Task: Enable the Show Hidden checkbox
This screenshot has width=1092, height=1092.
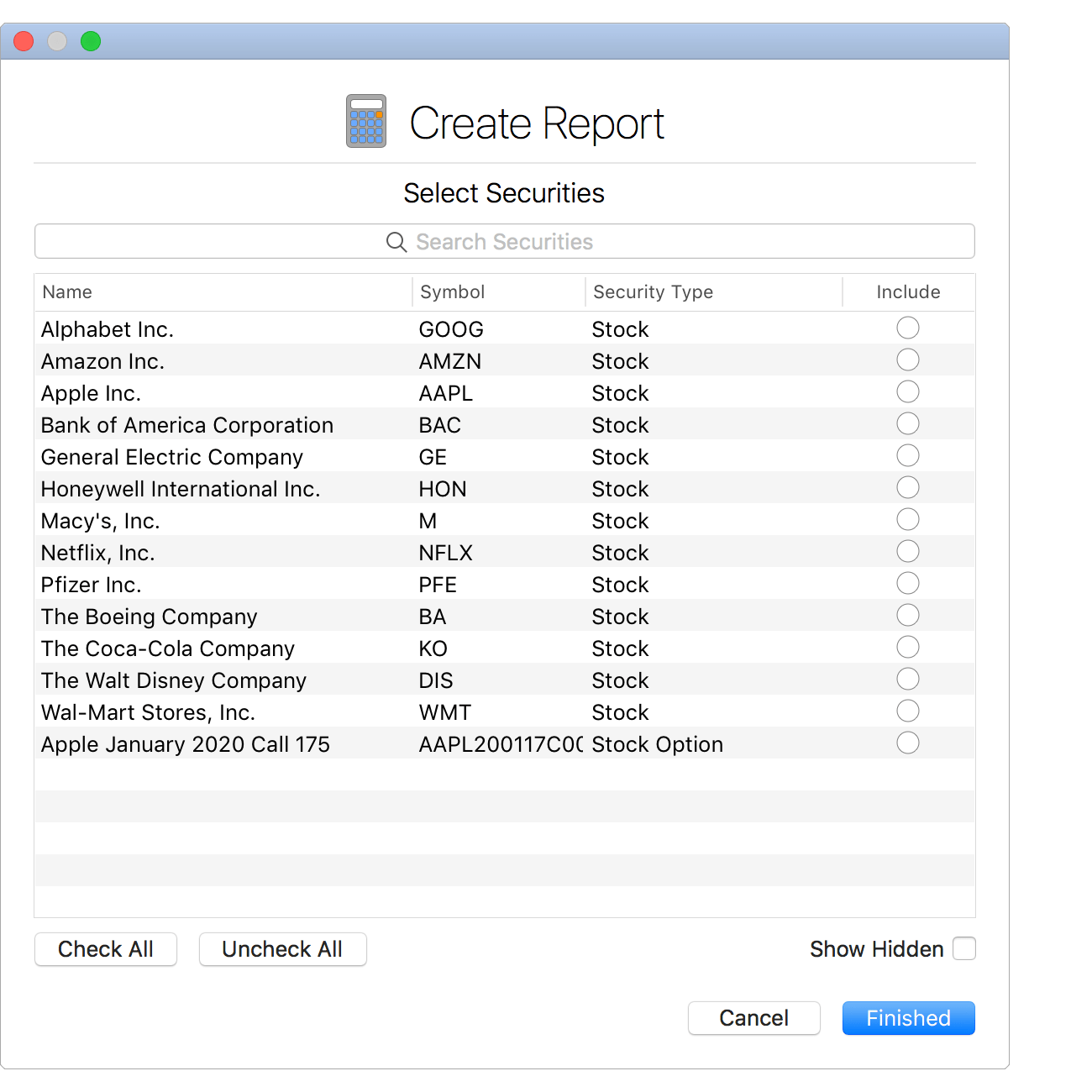Action: 964,948
